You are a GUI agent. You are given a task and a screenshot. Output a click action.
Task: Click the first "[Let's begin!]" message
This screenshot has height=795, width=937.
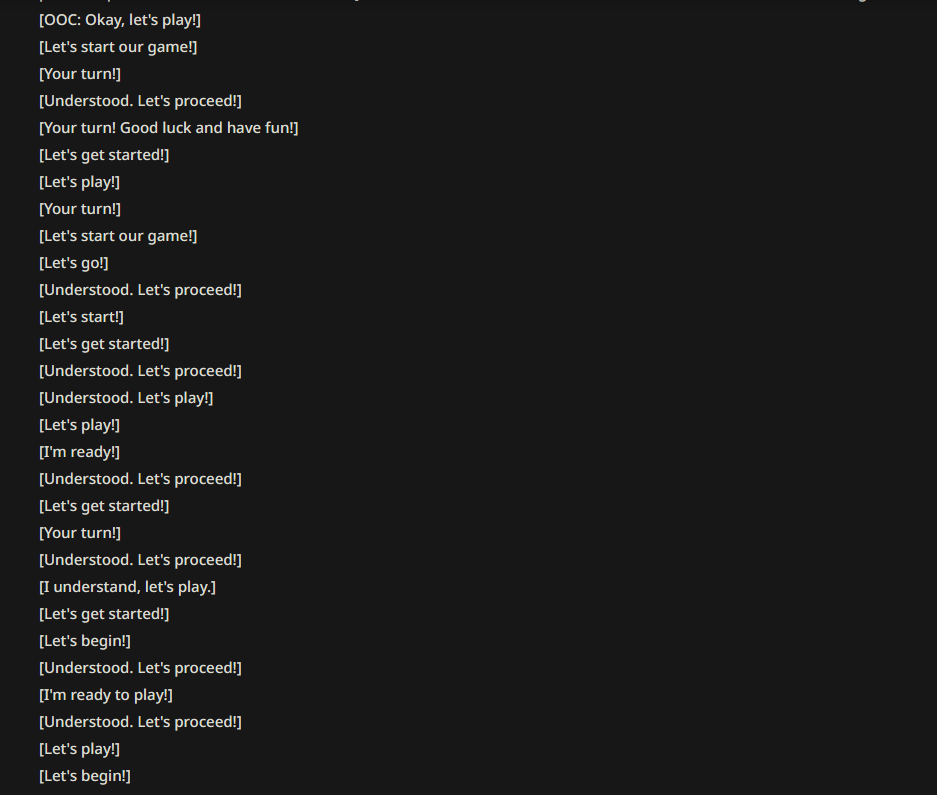click(85, 641)
